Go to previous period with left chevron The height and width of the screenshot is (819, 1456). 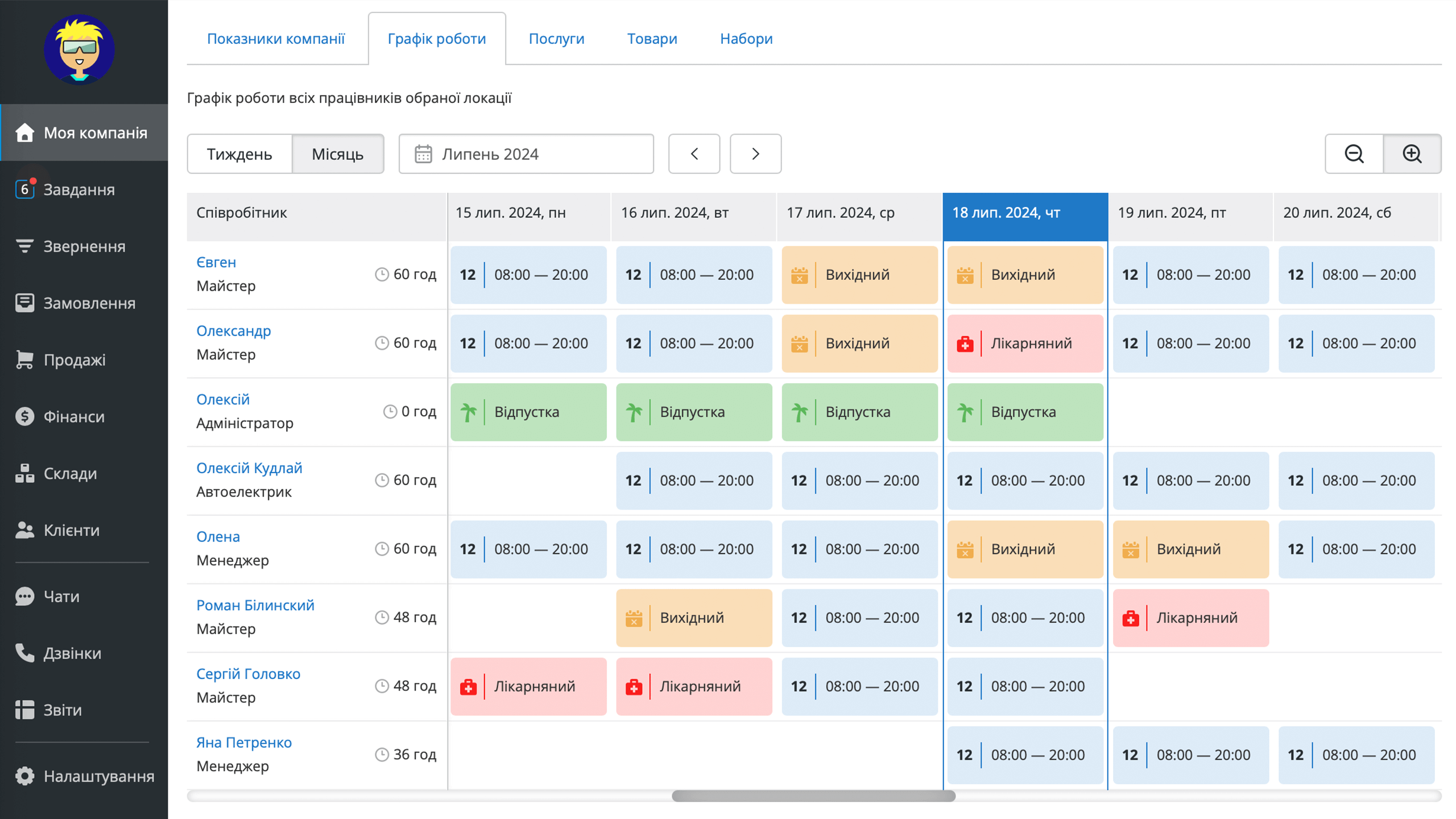pos(694,154)
